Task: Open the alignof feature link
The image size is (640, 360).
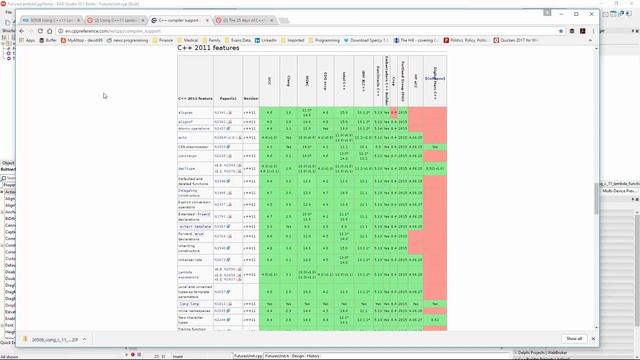Action: (185, 122)
